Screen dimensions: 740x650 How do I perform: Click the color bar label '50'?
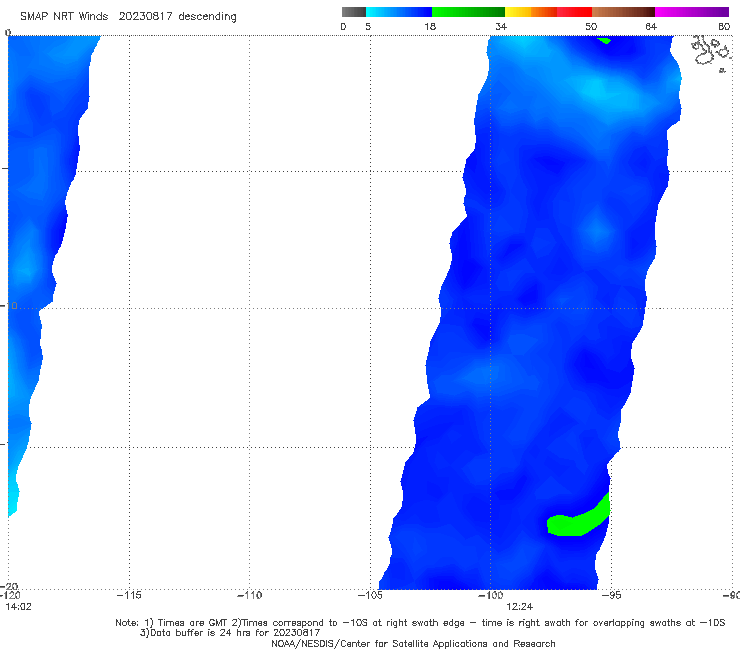(591, 27)
